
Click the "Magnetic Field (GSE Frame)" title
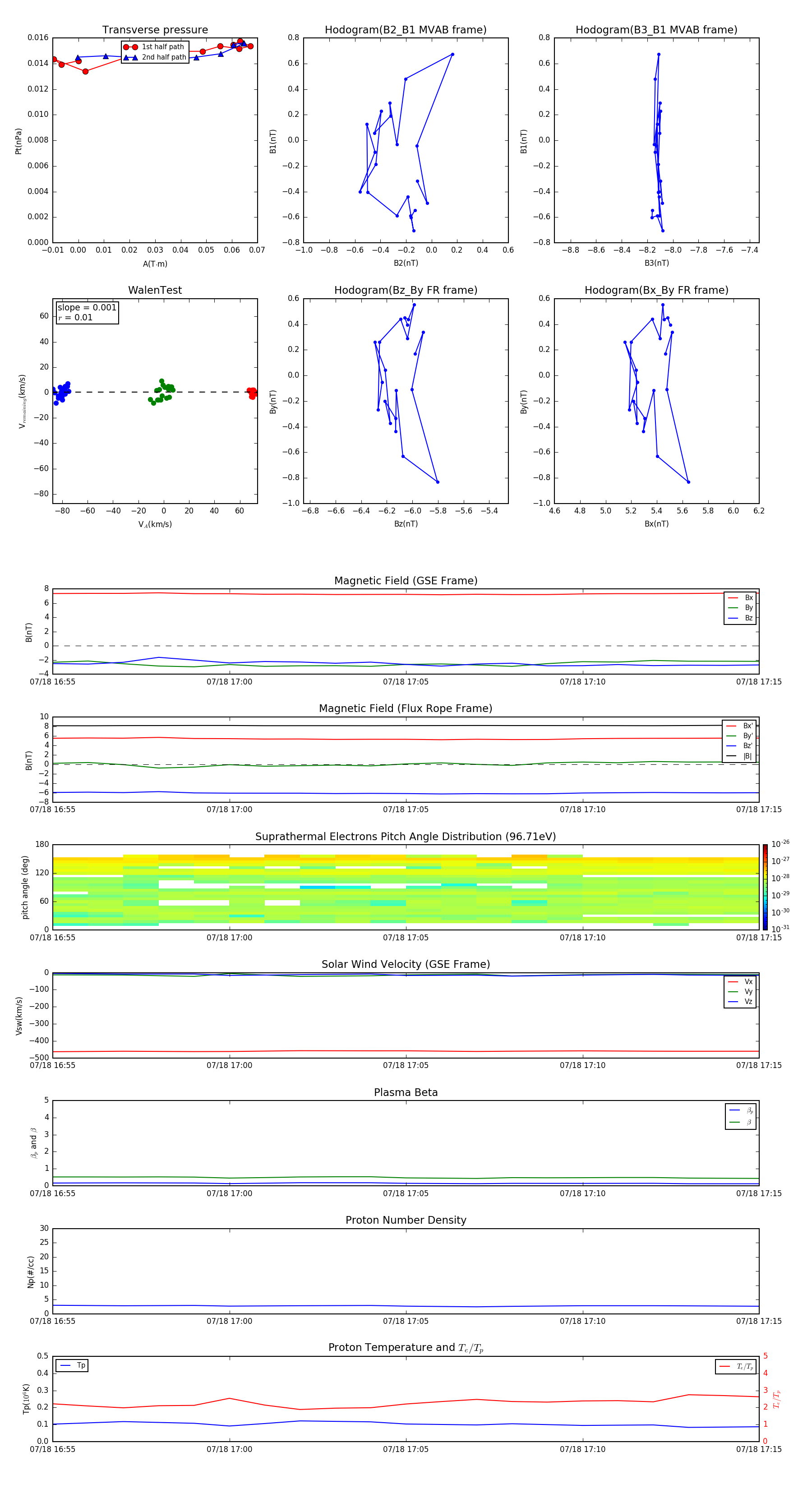406,580
